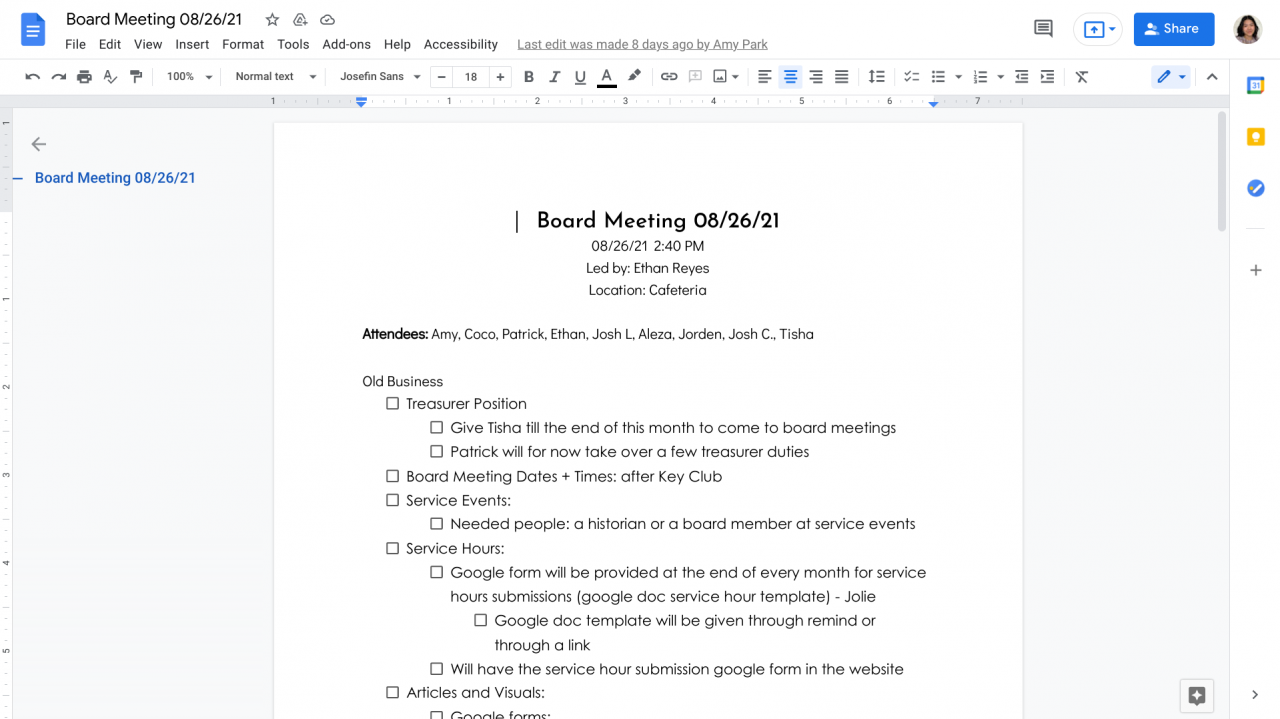The height and width of the screenshot is (719, 1280).
Task: Insert an image from the toolbar
Action: pos(720,77)
